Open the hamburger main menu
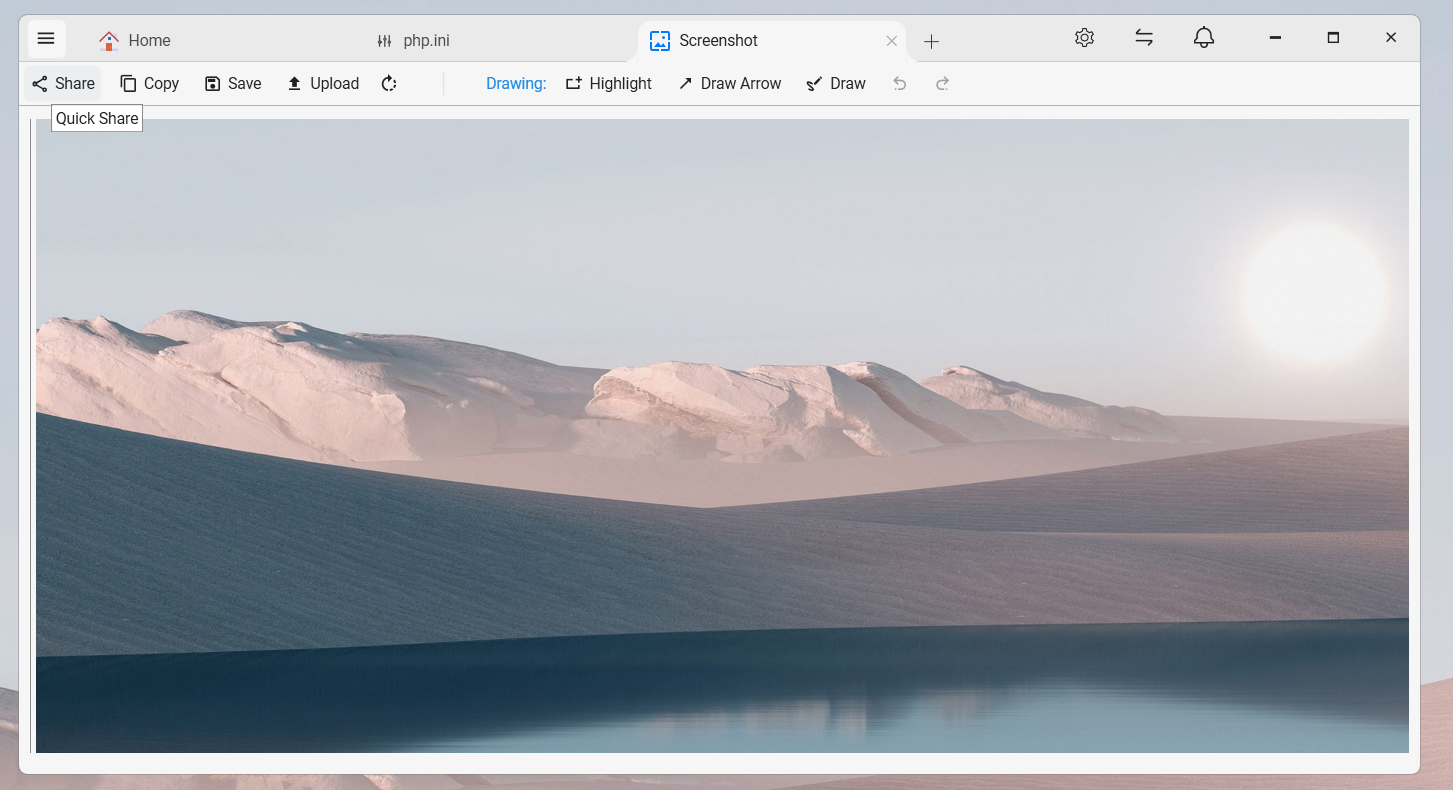Screen dimensions: 1453x790 point(46,39)
